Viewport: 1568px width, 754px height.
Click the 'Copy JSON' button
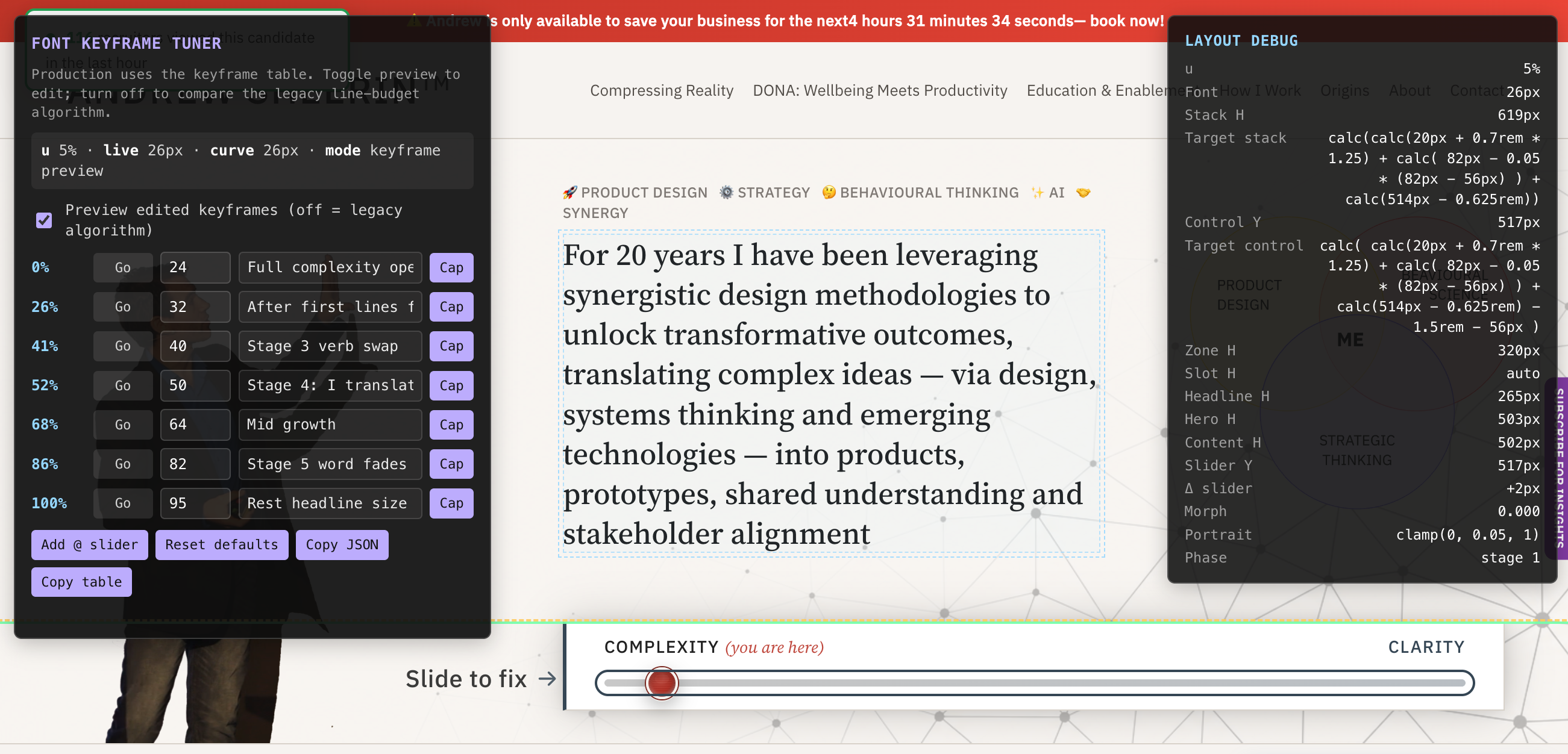[x=342, y=544]
